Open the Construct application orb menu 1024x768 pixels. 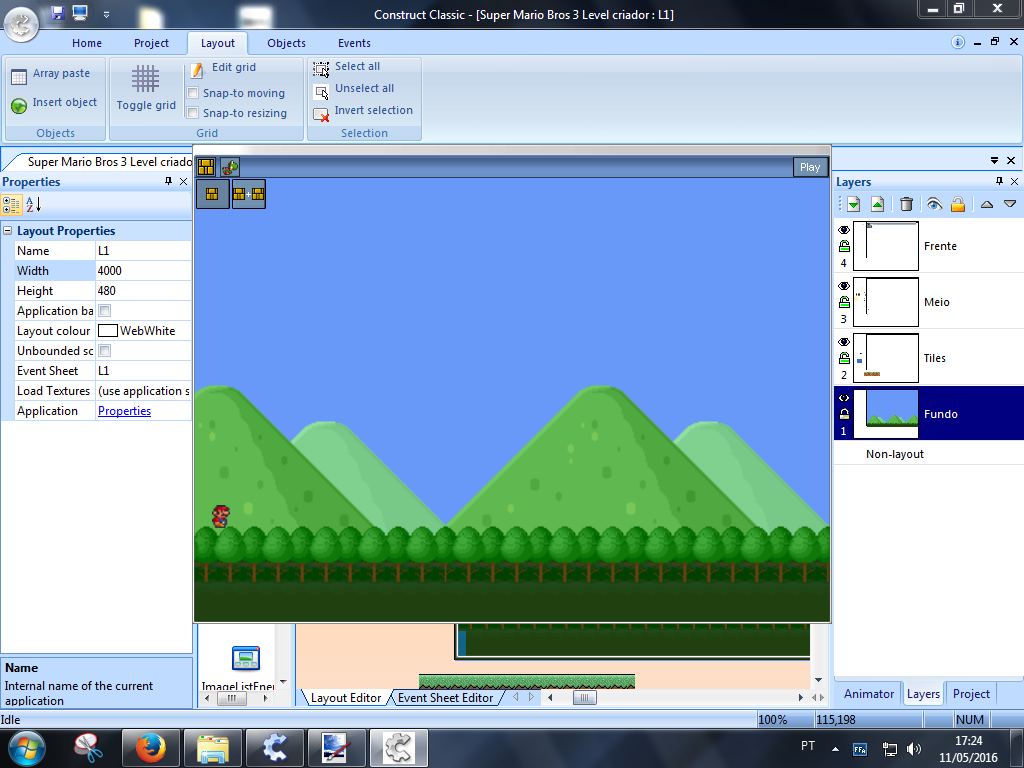click(22, 24)
